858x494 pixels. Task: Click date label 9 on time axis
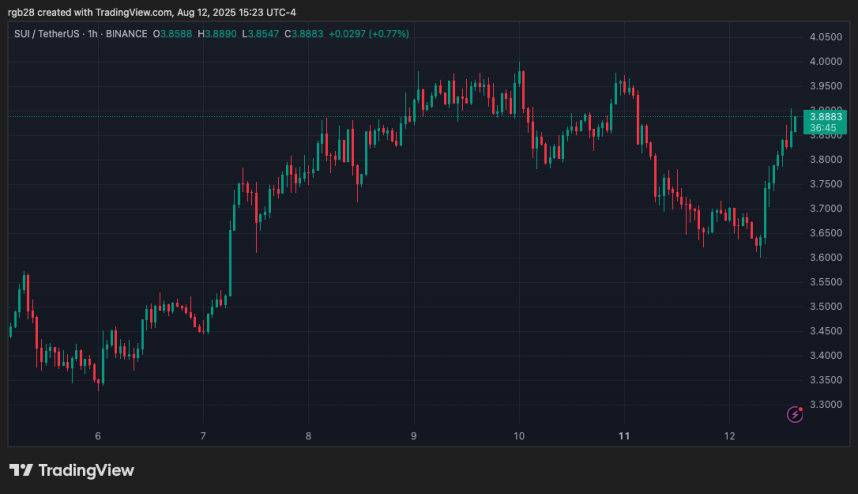pyautogui.click(x=413, y=436)
